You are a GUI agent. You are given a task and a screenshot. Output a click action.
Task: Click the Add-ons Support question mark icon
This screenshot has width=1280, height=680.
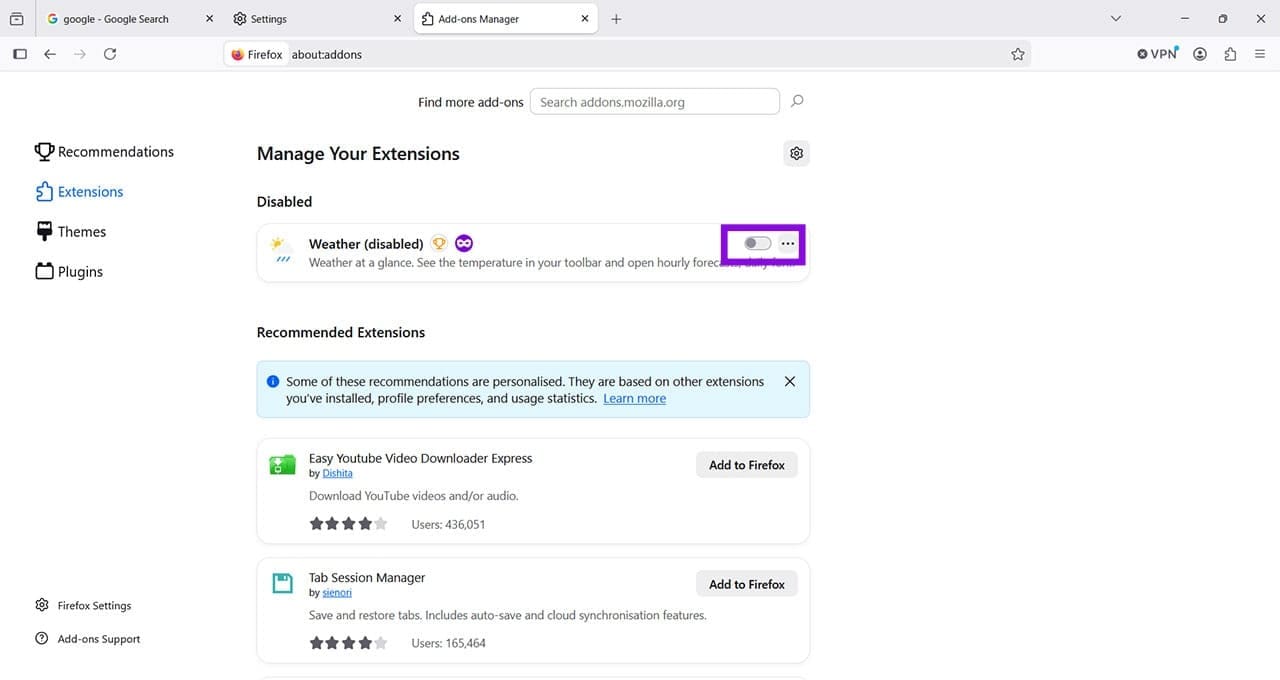coord(42,638)
